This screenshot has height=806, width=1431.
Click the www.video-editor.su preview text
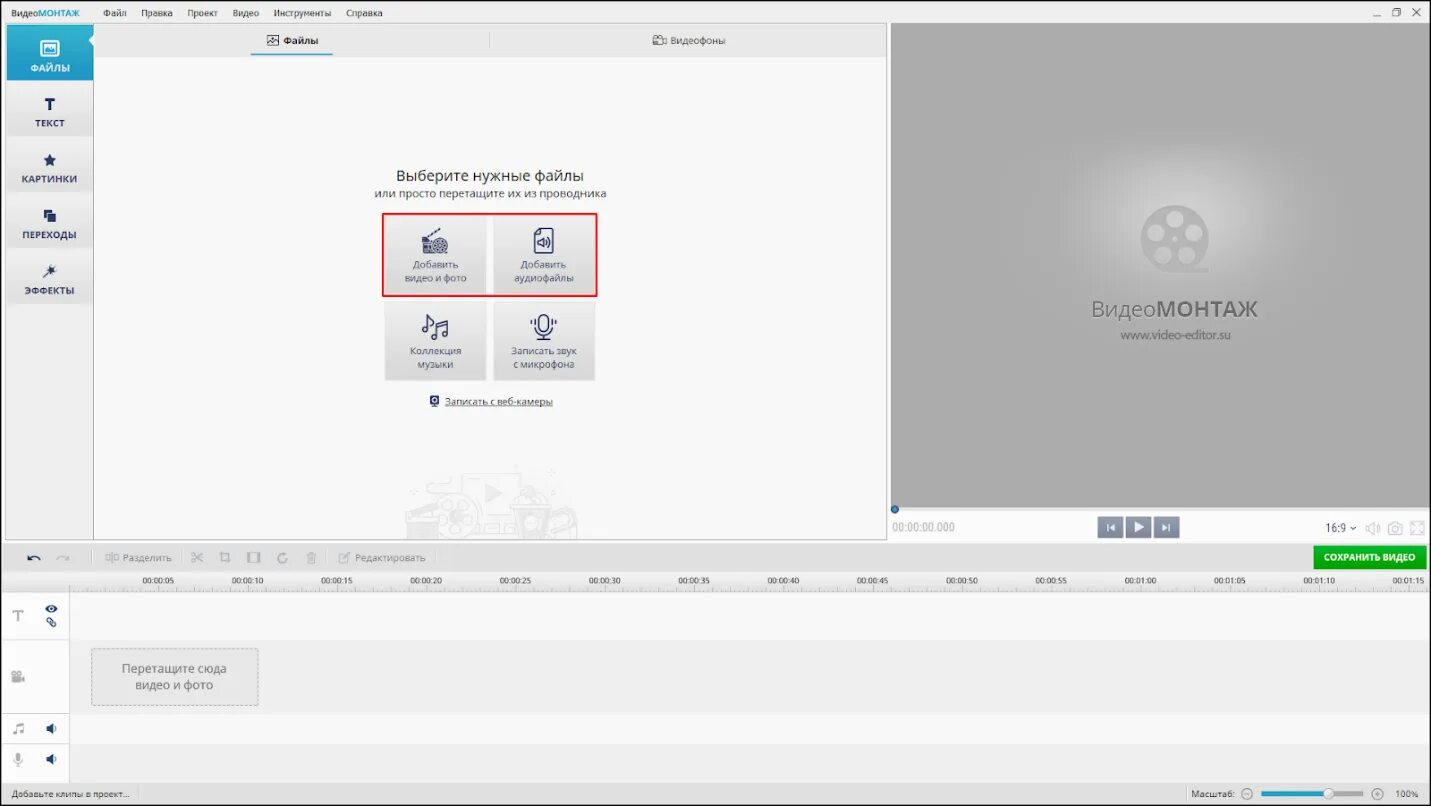pyautogui.click(x=1175, y=335)
